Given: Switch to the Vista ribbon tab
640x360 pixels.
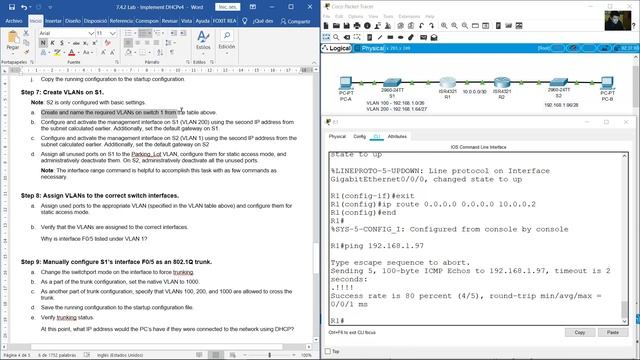Looking at the screenshot, I should (x=186, y=21).
